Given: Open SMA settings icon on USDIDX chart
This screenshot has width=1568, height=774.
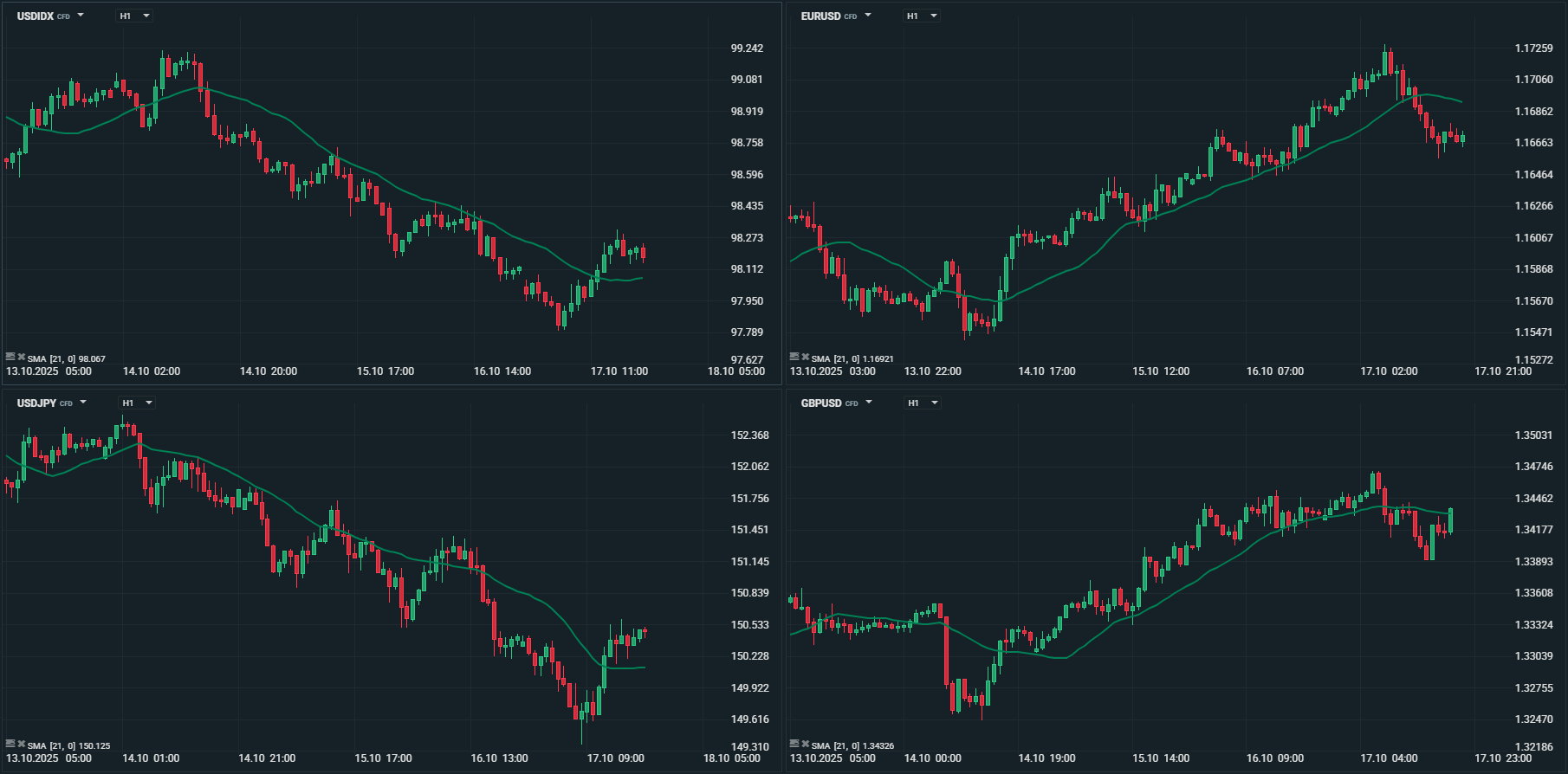Looking at the screenshot, I should [10, 357].
